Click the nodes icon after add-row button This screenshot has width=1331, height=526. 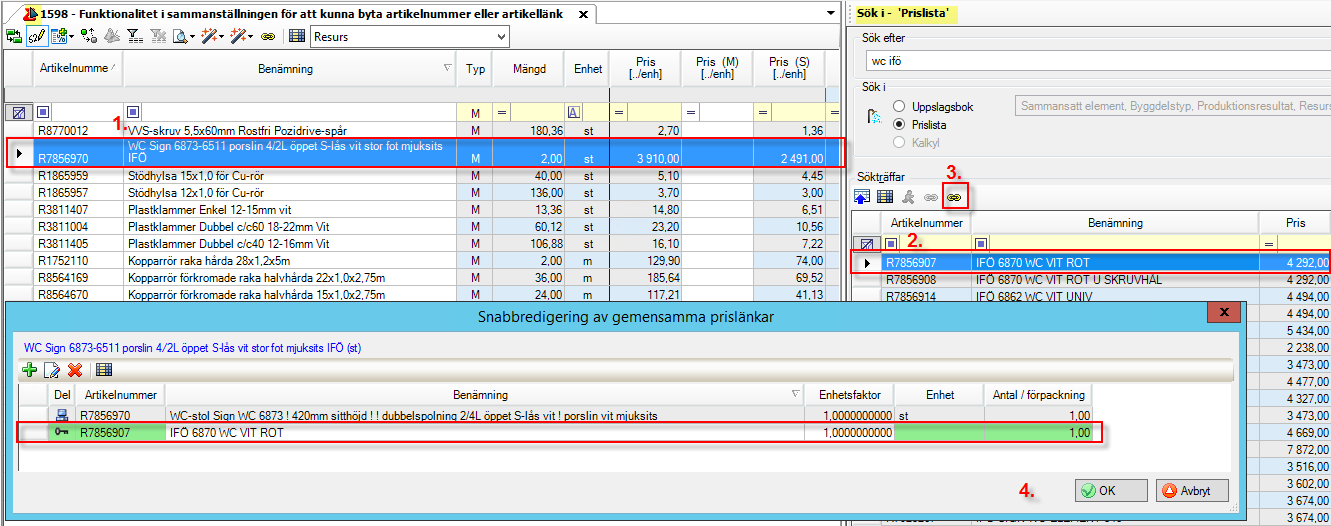(x=88, y=37)
